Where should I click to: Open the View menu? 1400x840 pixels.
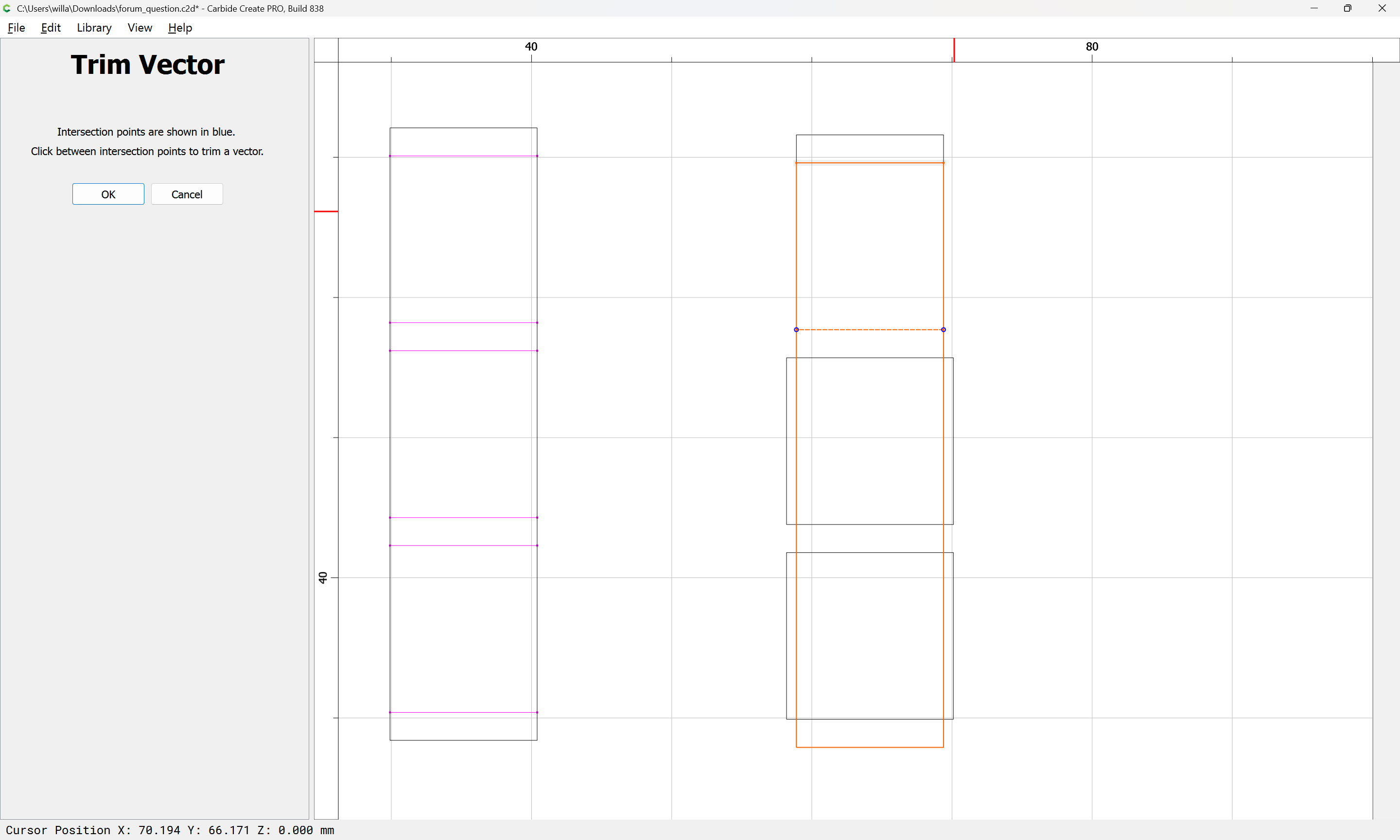(x=140, y=28)
